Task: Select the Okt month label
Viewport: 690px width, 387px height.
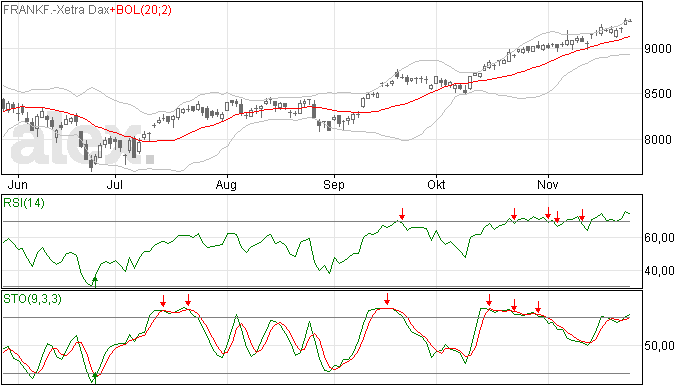Action: tap(436, 184)
